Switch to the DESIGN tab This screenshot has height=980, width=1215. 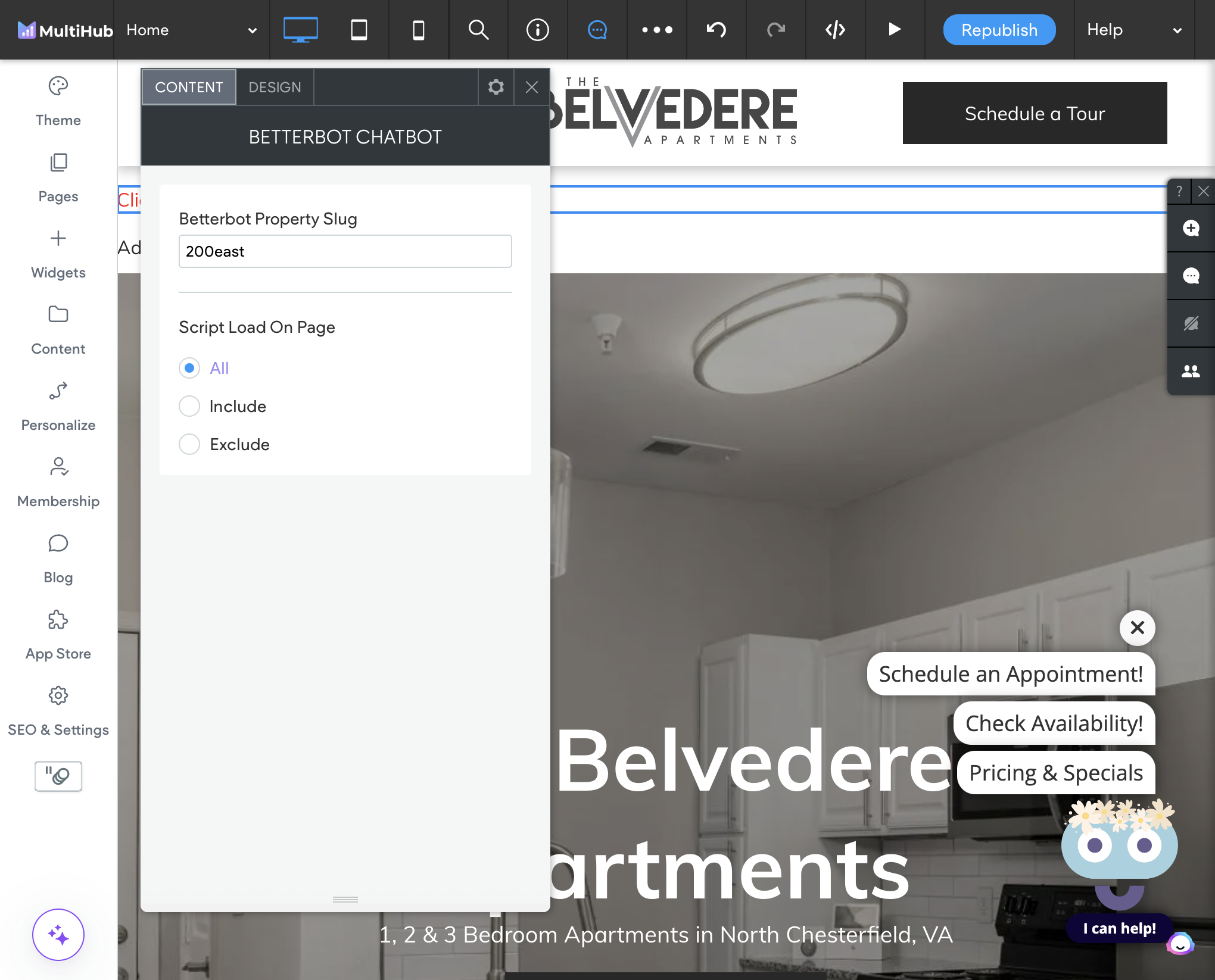pyautogui.click(x=275, y=87)
